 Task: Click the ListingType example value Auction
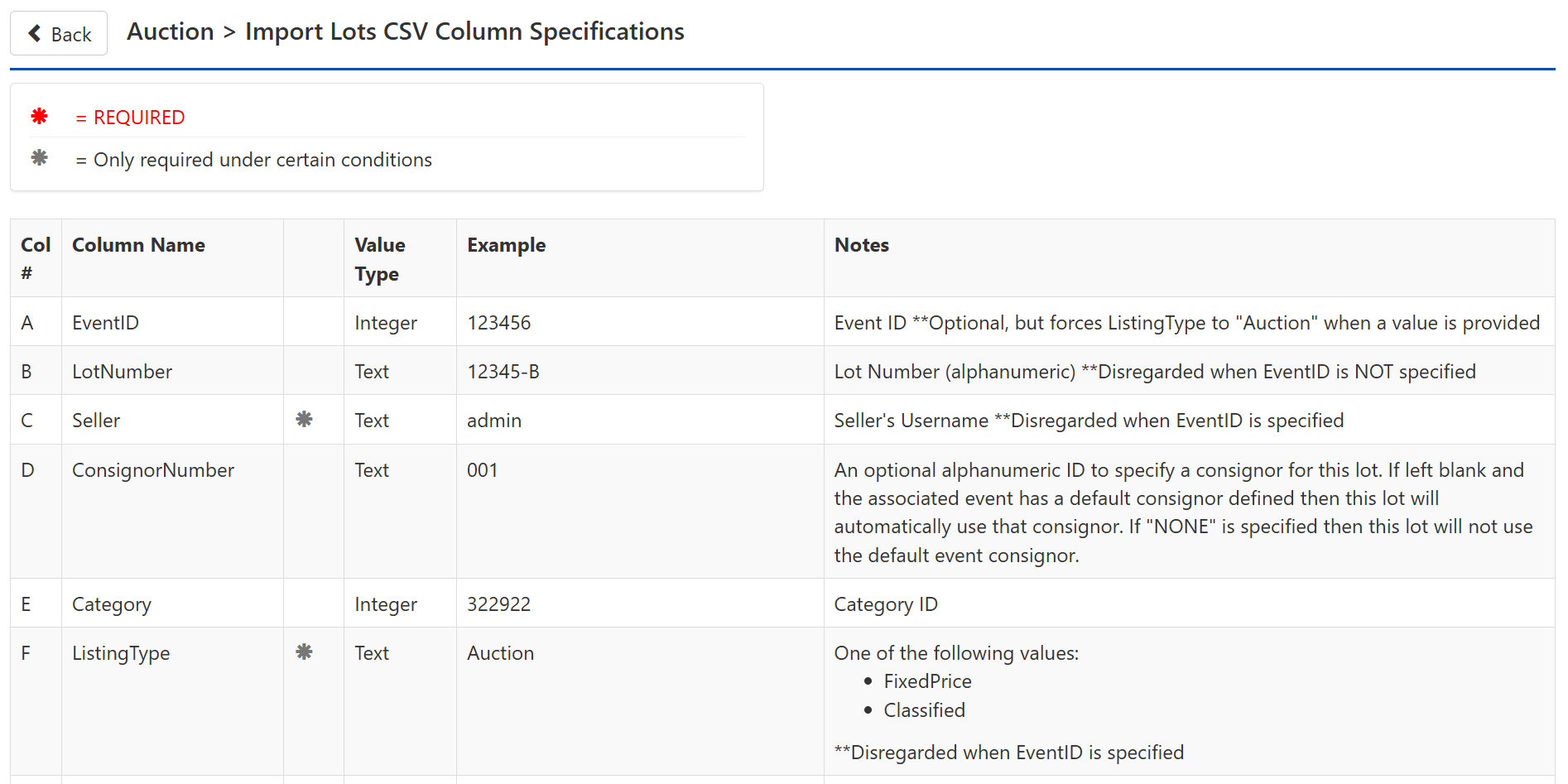(500, 653)
